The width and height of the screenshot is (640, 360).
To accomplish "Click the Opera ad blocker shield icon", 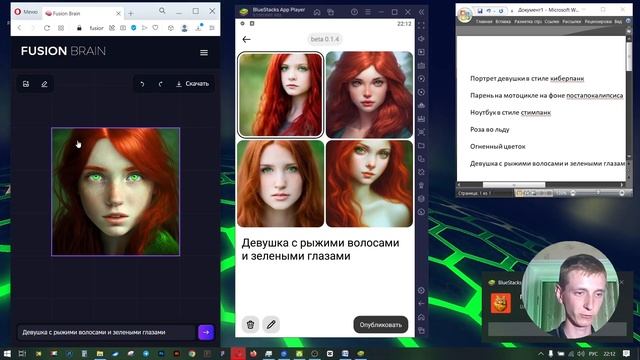I will click(133, 28).
